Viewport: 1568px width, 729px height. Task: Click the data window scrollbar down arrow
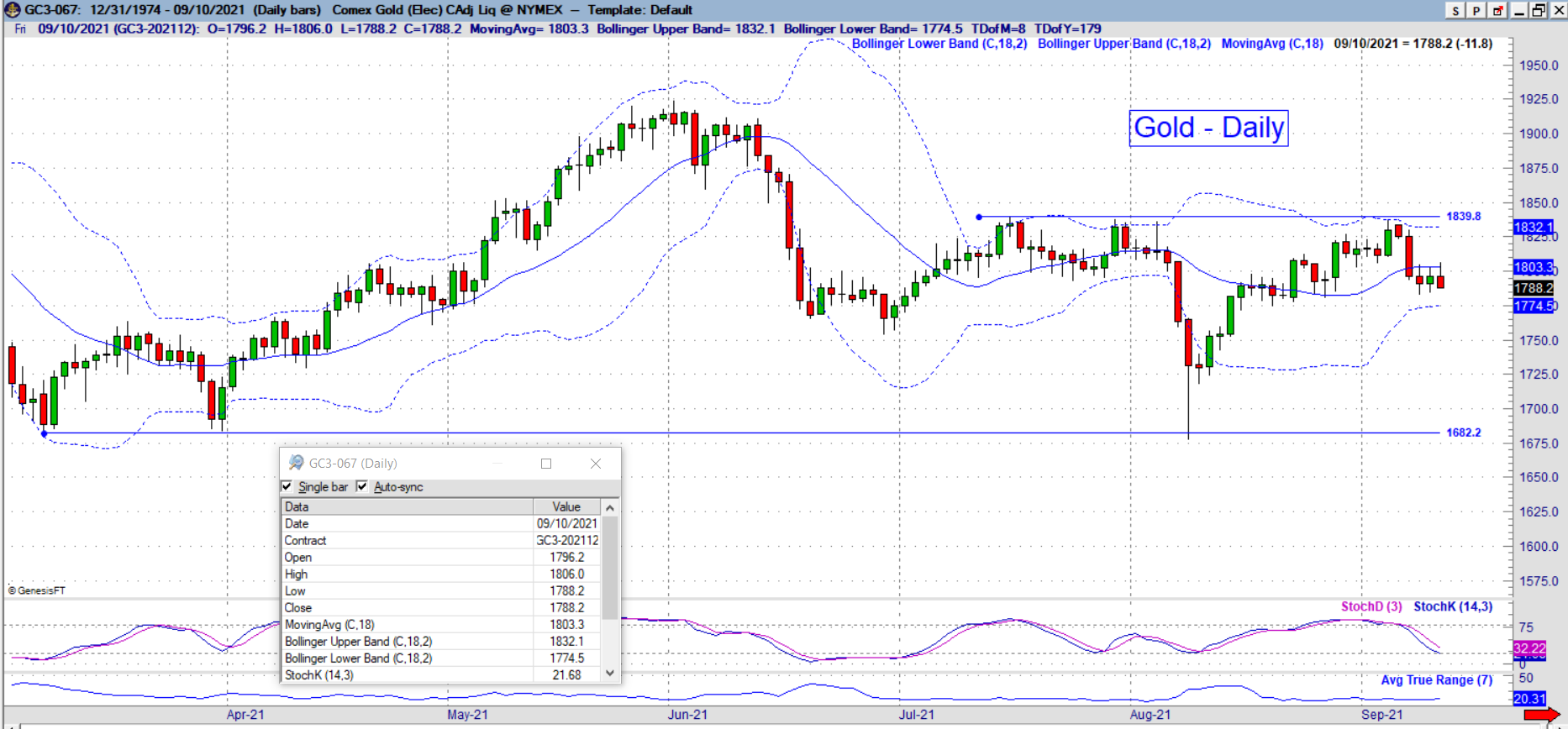611,674
